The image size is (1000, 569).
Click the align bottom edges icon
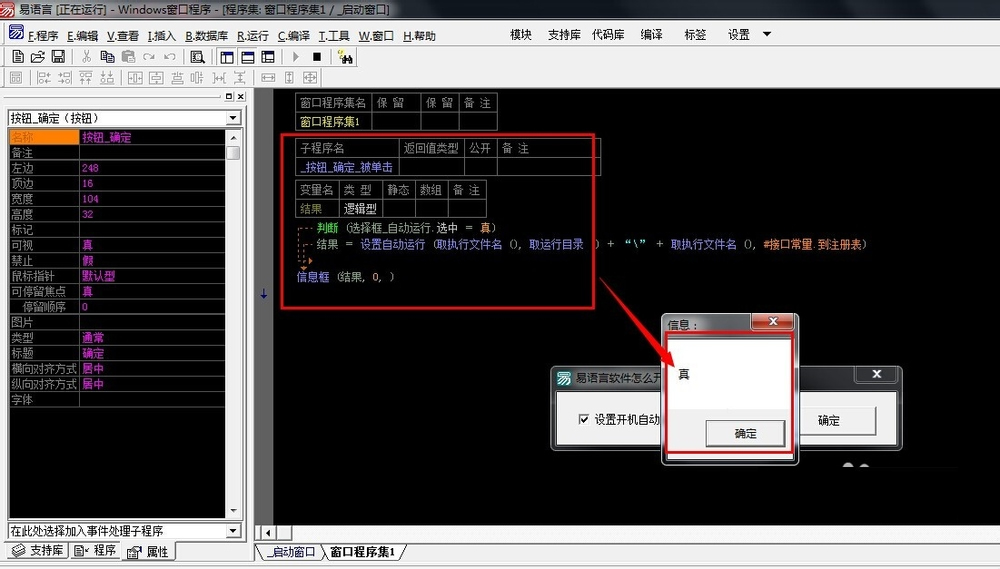point(107,78)
